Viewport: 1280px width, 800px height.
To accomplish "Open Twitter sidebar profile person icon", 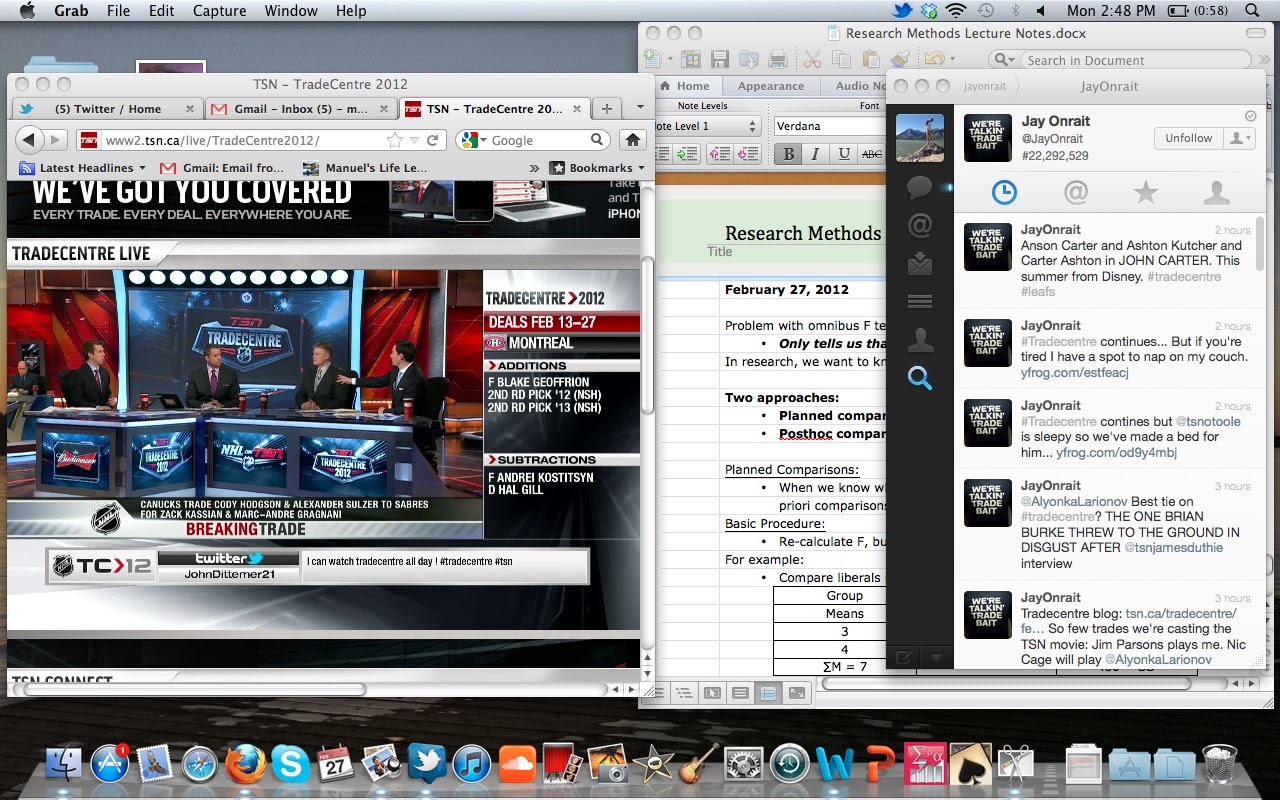I will 919,340.
